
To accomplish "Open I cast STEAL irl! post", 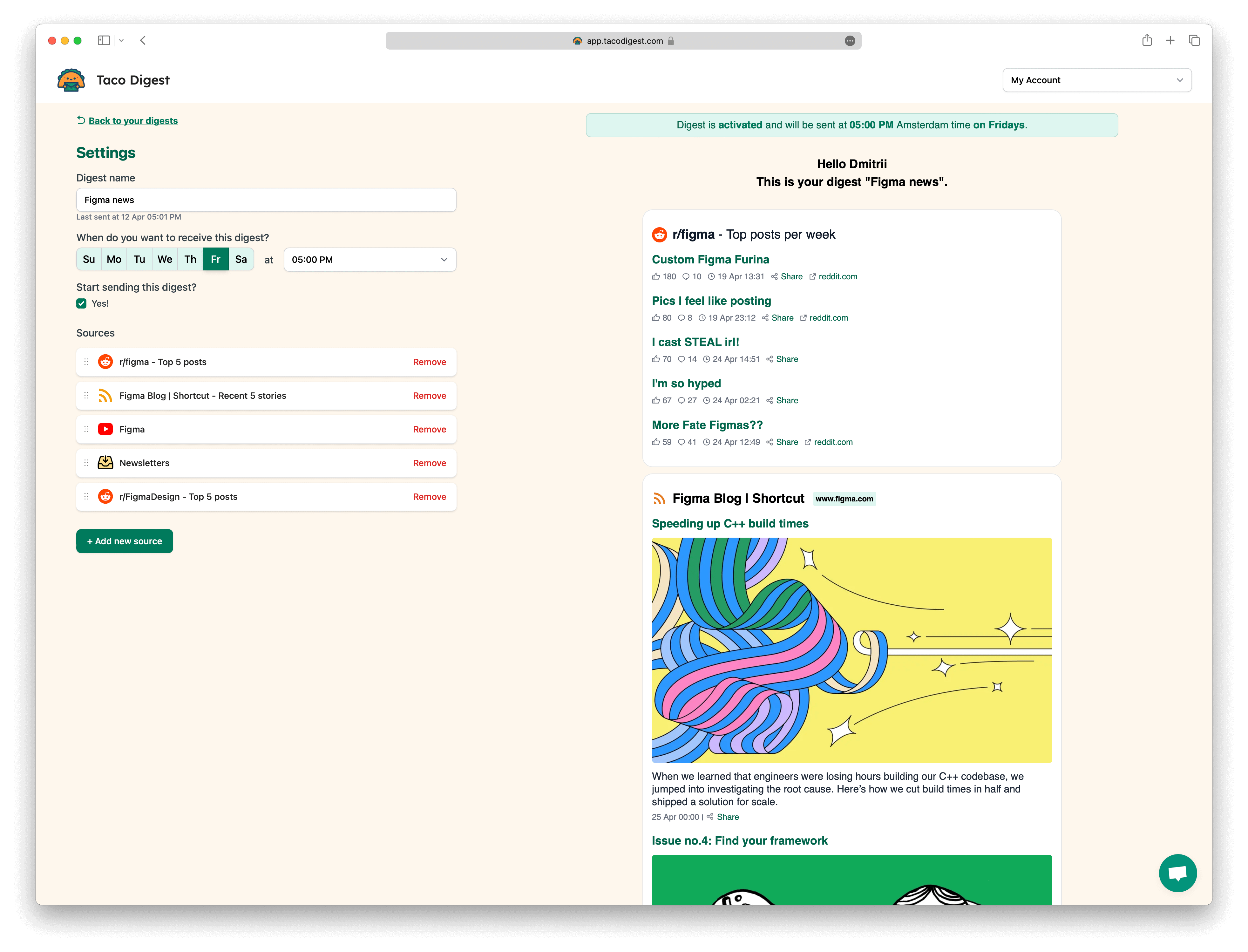I will tap(695, 342).
